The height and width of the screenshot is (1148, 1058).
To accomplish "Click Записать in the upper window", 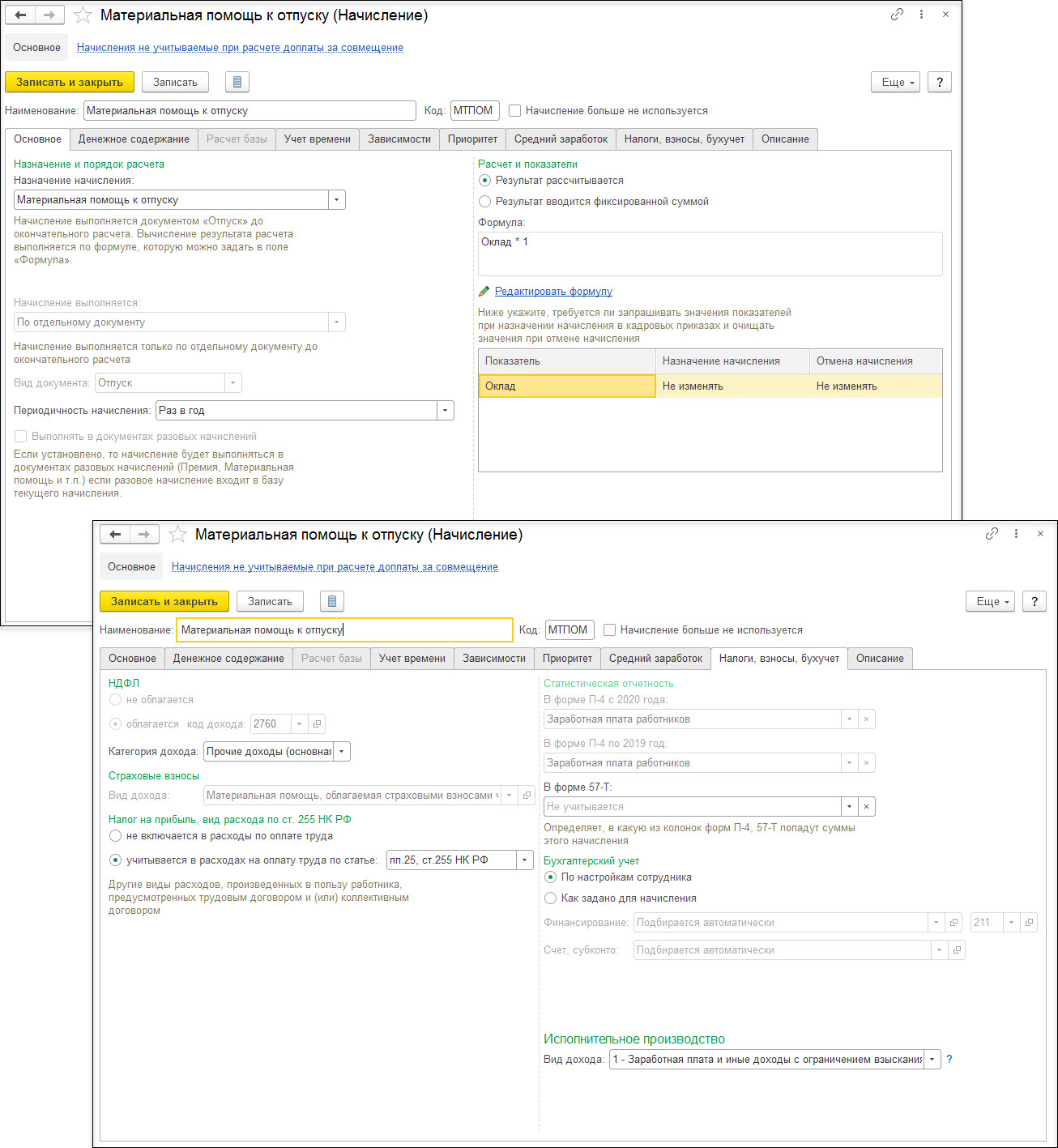I will 175,82.
